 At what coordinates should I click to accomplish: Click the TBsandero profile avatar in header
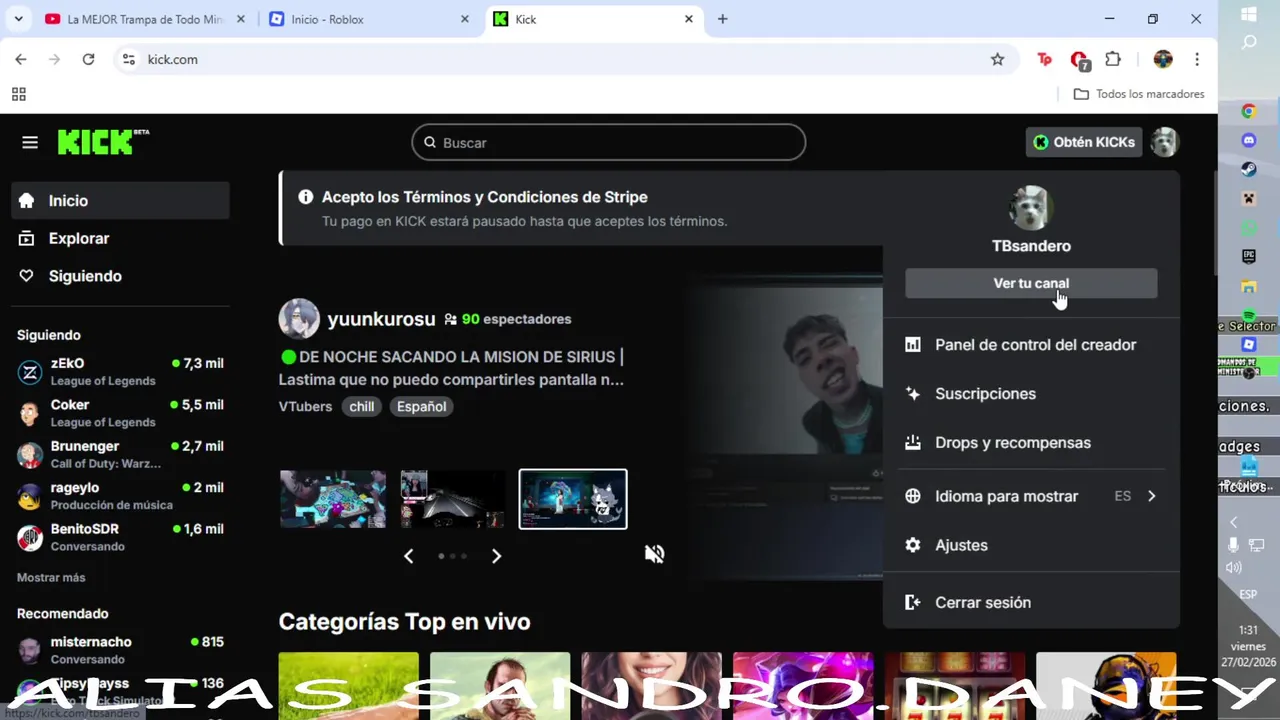pos(1164,142)
